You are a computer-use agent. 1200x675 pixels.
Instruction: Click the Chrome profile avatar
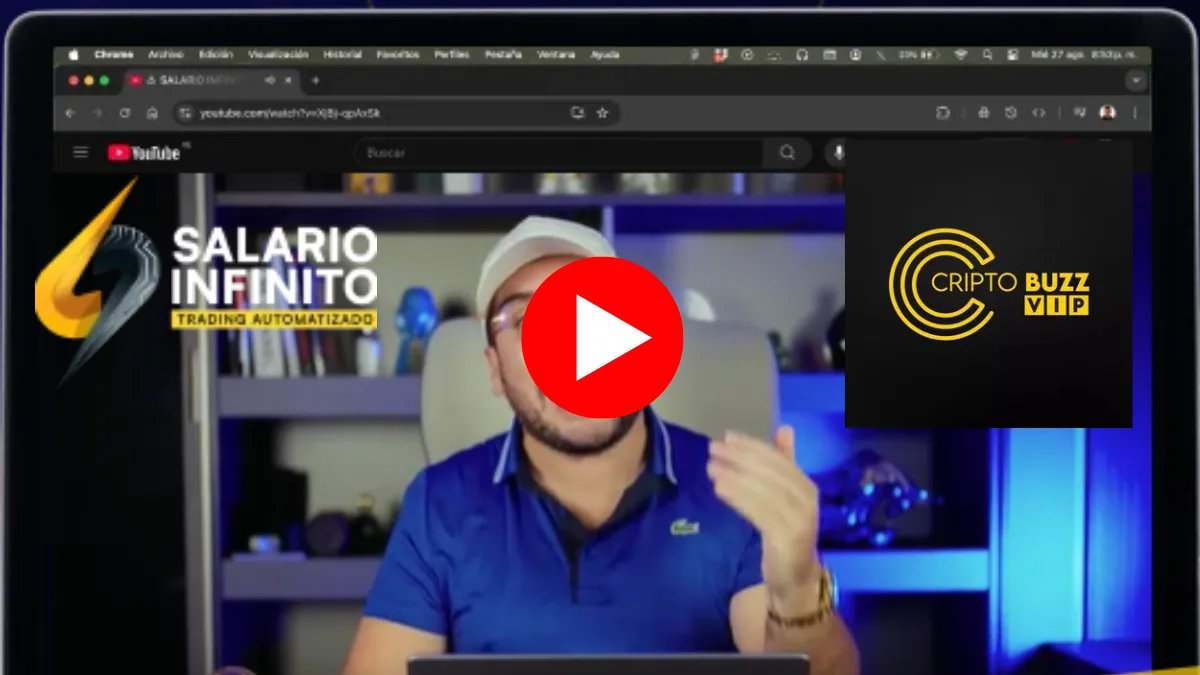(1107, 113)
